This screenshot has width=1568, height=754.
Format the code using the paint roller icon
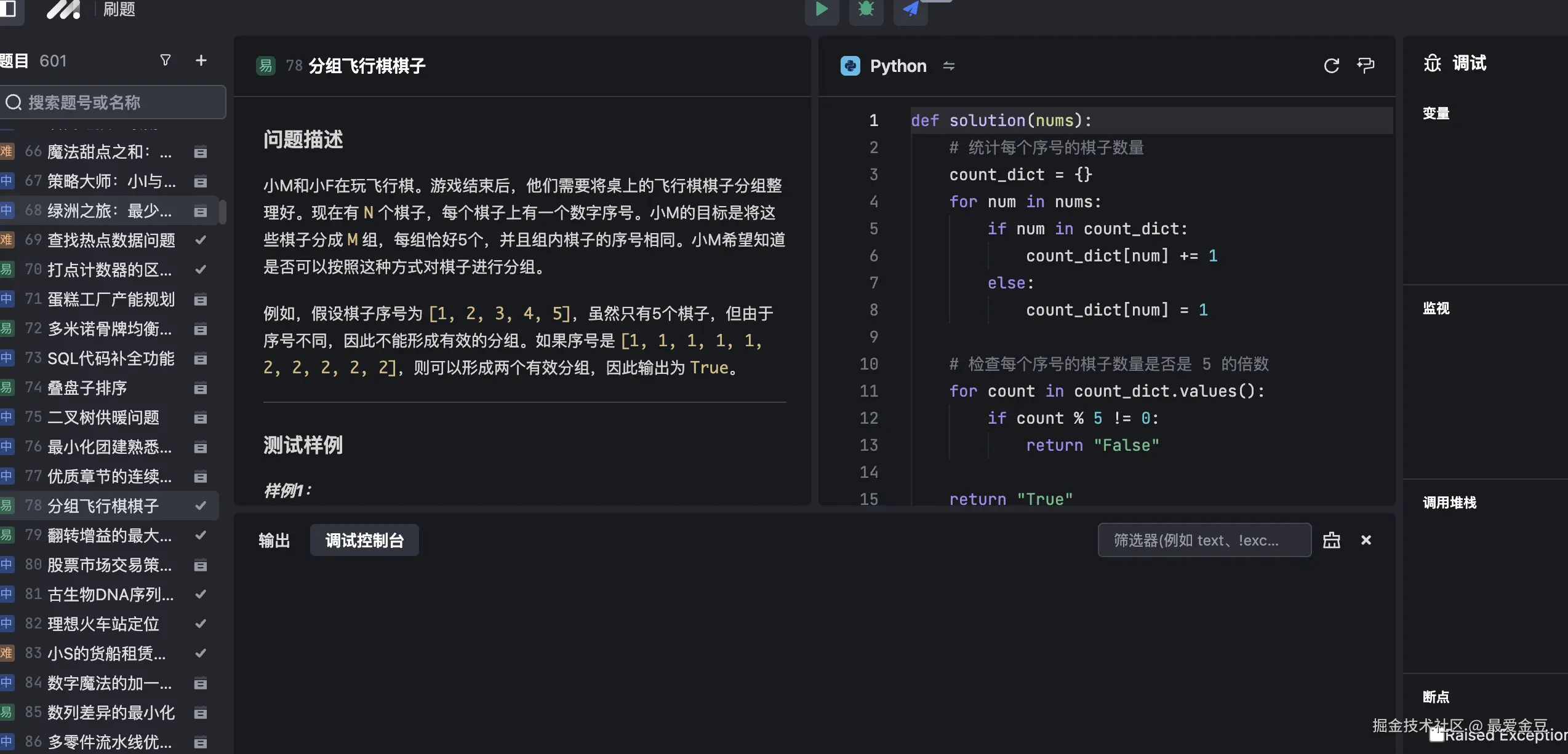tap(1366, 65)
